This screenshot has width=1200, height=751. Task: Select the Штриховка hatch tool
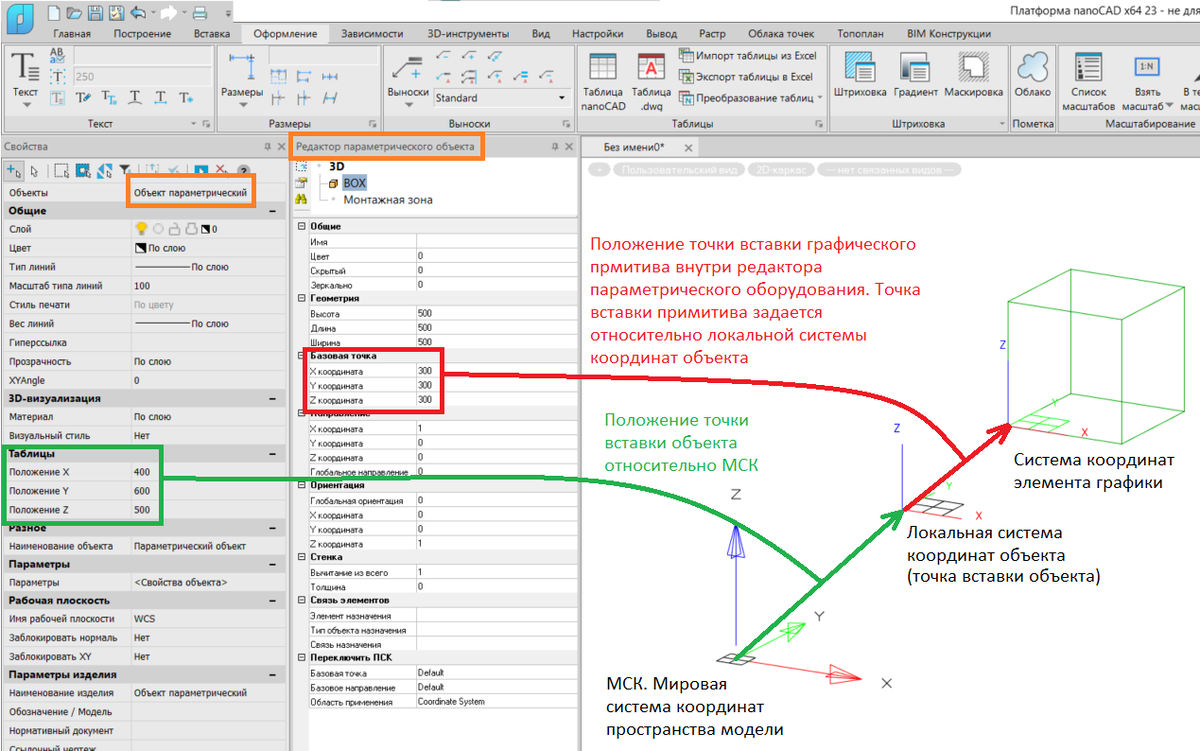[x=860, y=75]
